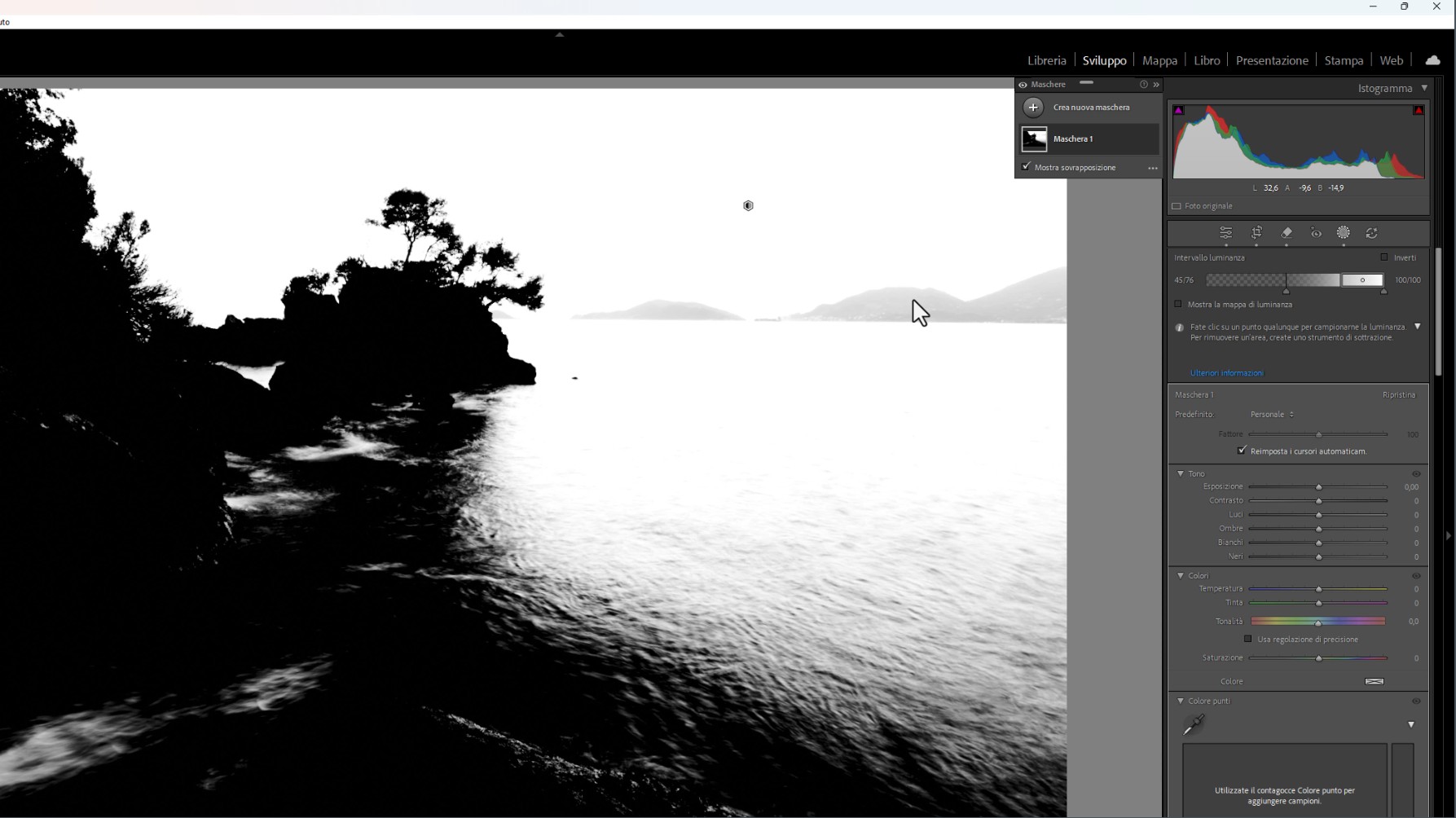Switch to the Libreria module

click(x=1046, y=59)
